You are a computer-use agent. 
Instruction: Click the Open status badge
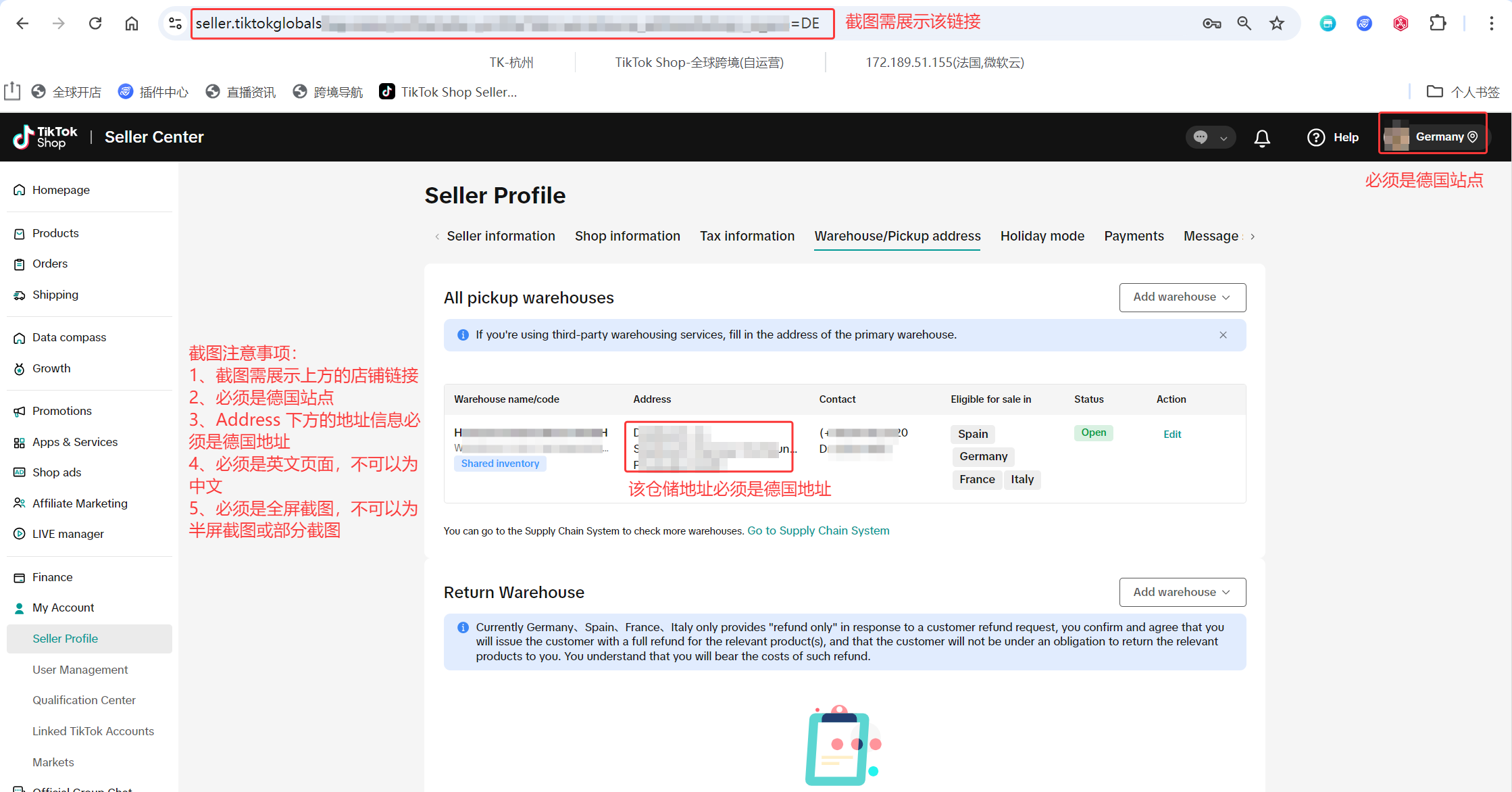(1094, 432)
